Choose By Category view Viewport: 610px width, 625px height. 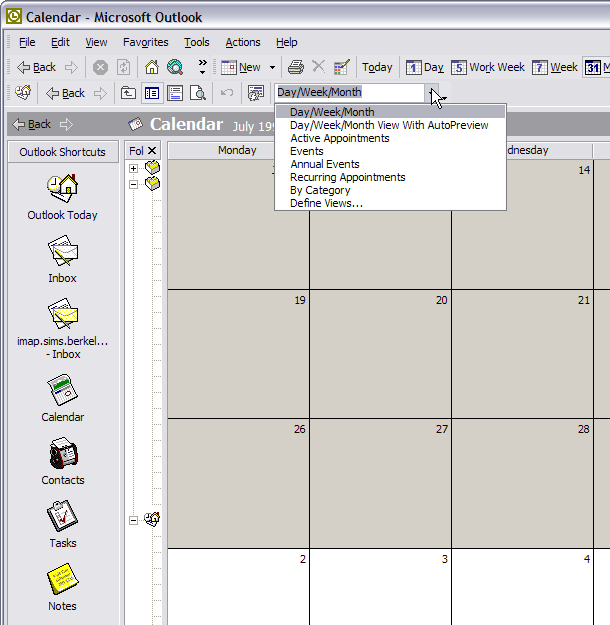(391, 190)
